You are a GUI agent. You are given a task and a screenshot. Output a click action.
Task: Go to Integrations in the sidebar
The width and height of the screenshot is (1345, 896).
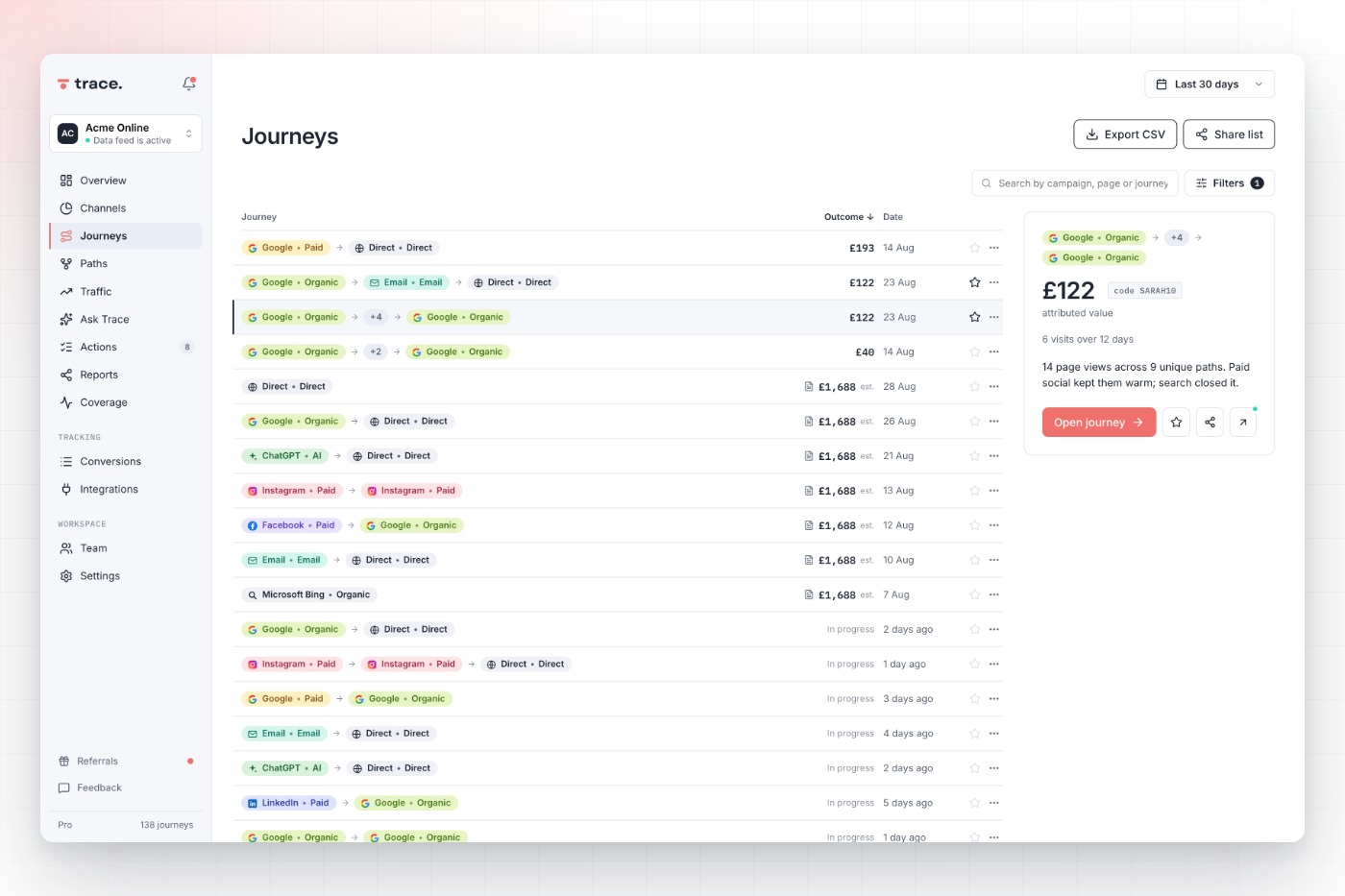pos(126,489)
